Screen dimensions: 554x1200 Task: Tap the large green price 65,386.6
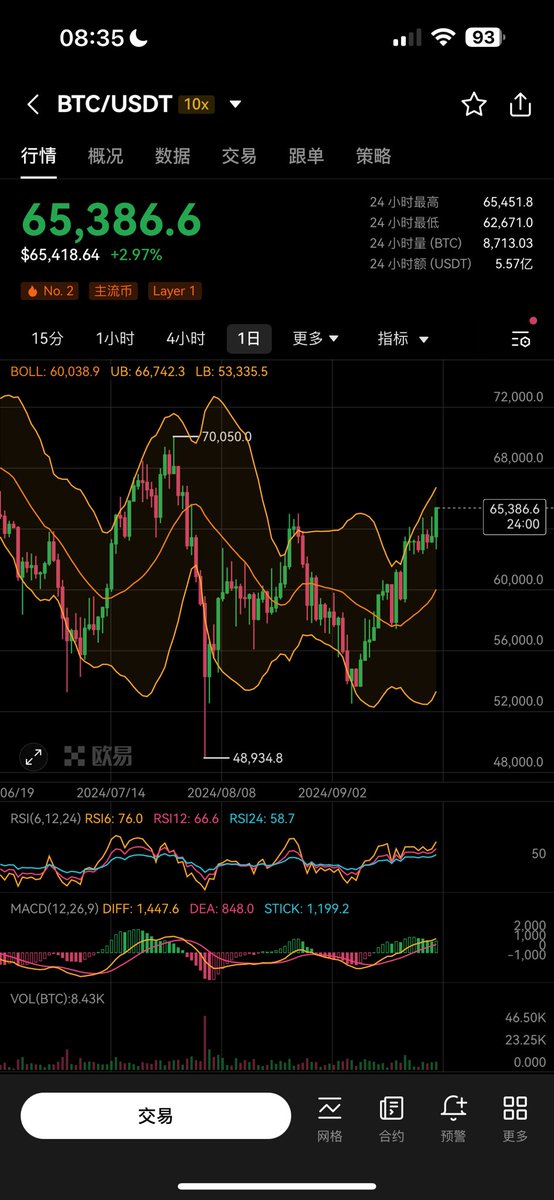(x=111, y=220)
